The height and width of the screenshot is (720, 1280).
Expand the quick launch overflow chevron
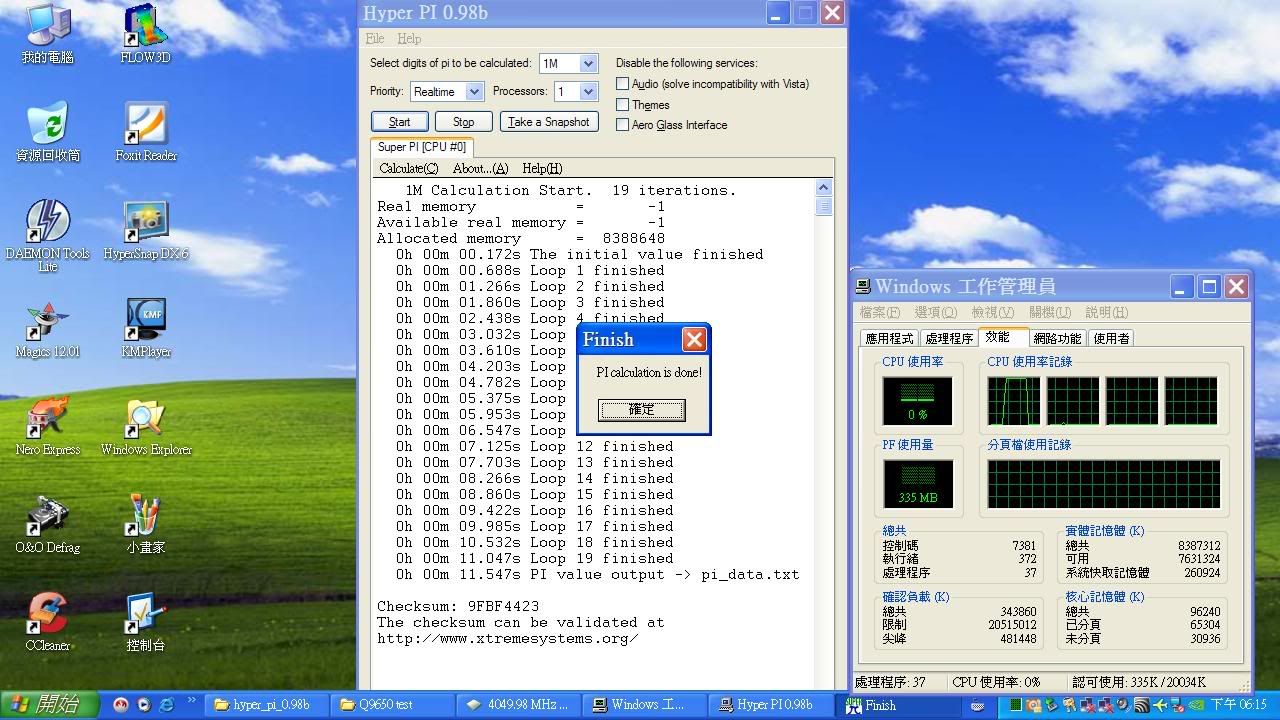tap(191, 703)
